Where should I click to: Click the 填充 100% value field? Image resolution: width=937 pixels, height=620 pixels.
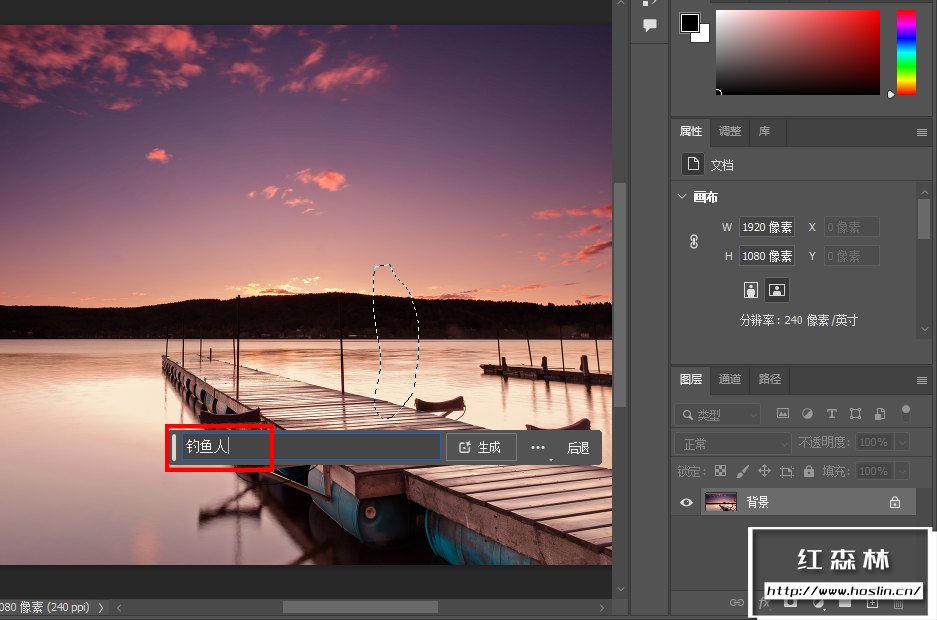pos(874,471)
